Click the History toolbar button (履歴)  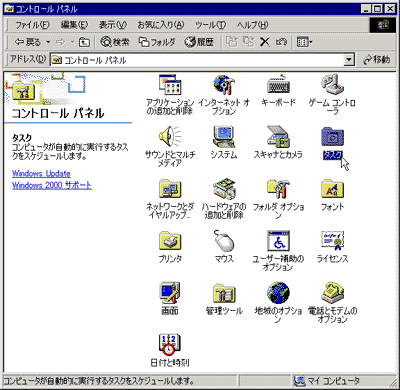pos(199,42)
